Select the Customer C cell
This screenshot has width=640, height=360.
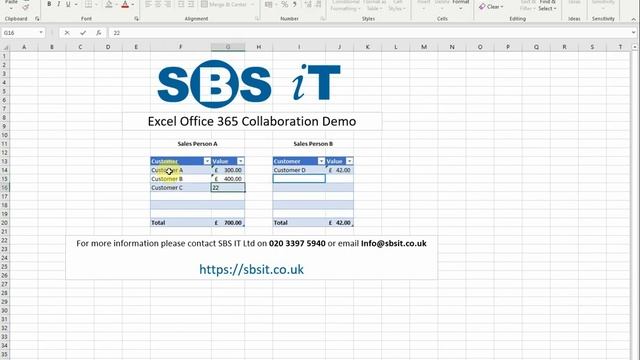pyautogui.click(x=181, y=188)
